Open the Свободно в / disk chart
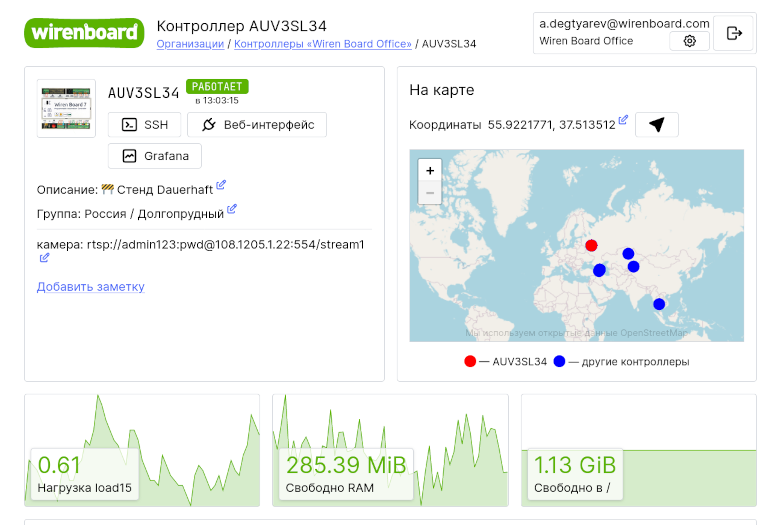Screen dimensions: 781x525 click(639, 450)
